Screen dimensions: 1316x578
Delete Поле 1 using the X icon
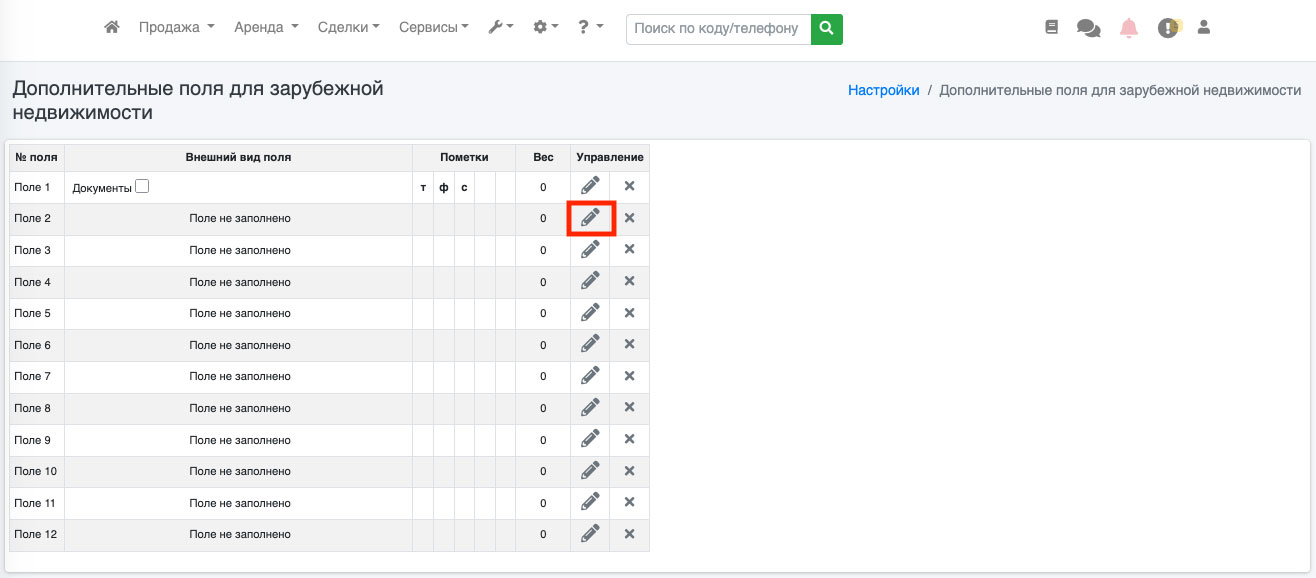point(629,186)
